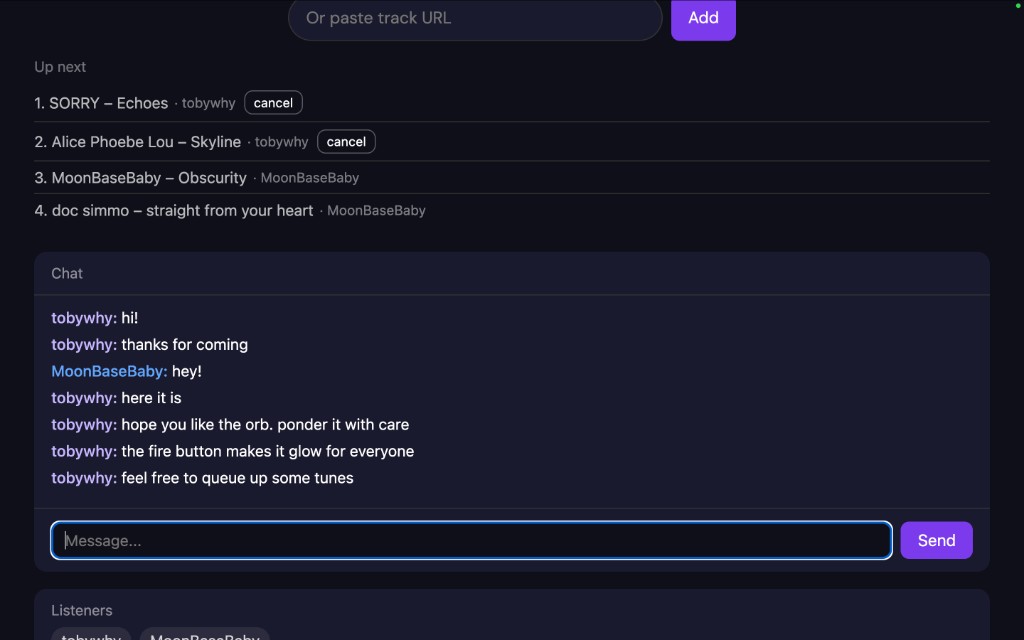Click the "feel free to queue up some tunes" message

coord(237,478)
